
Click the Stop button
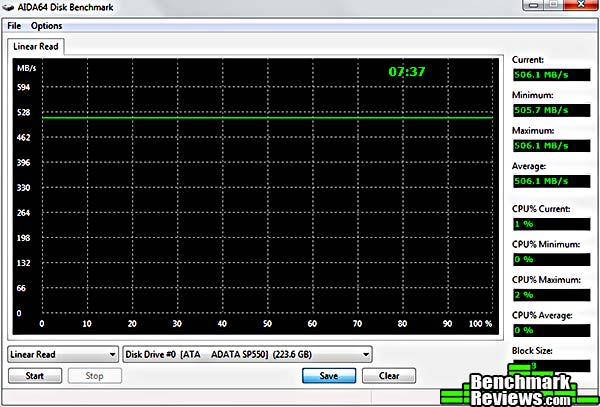[x=94, y=376]
